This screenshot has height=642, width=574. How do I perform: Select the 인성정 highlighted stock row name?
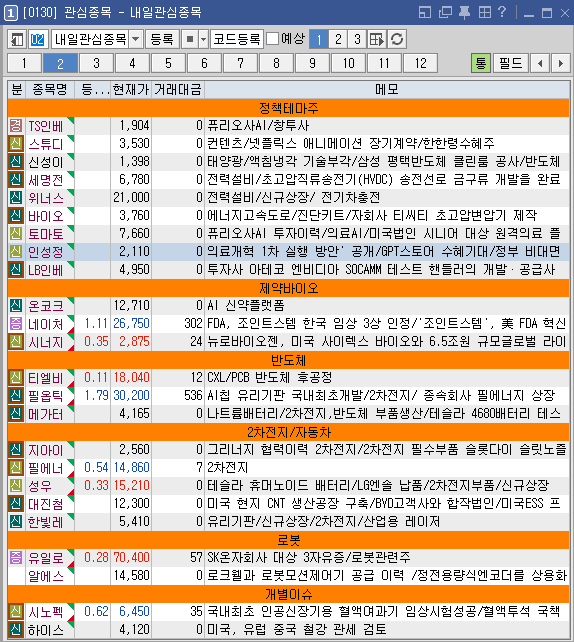(45, 252)
